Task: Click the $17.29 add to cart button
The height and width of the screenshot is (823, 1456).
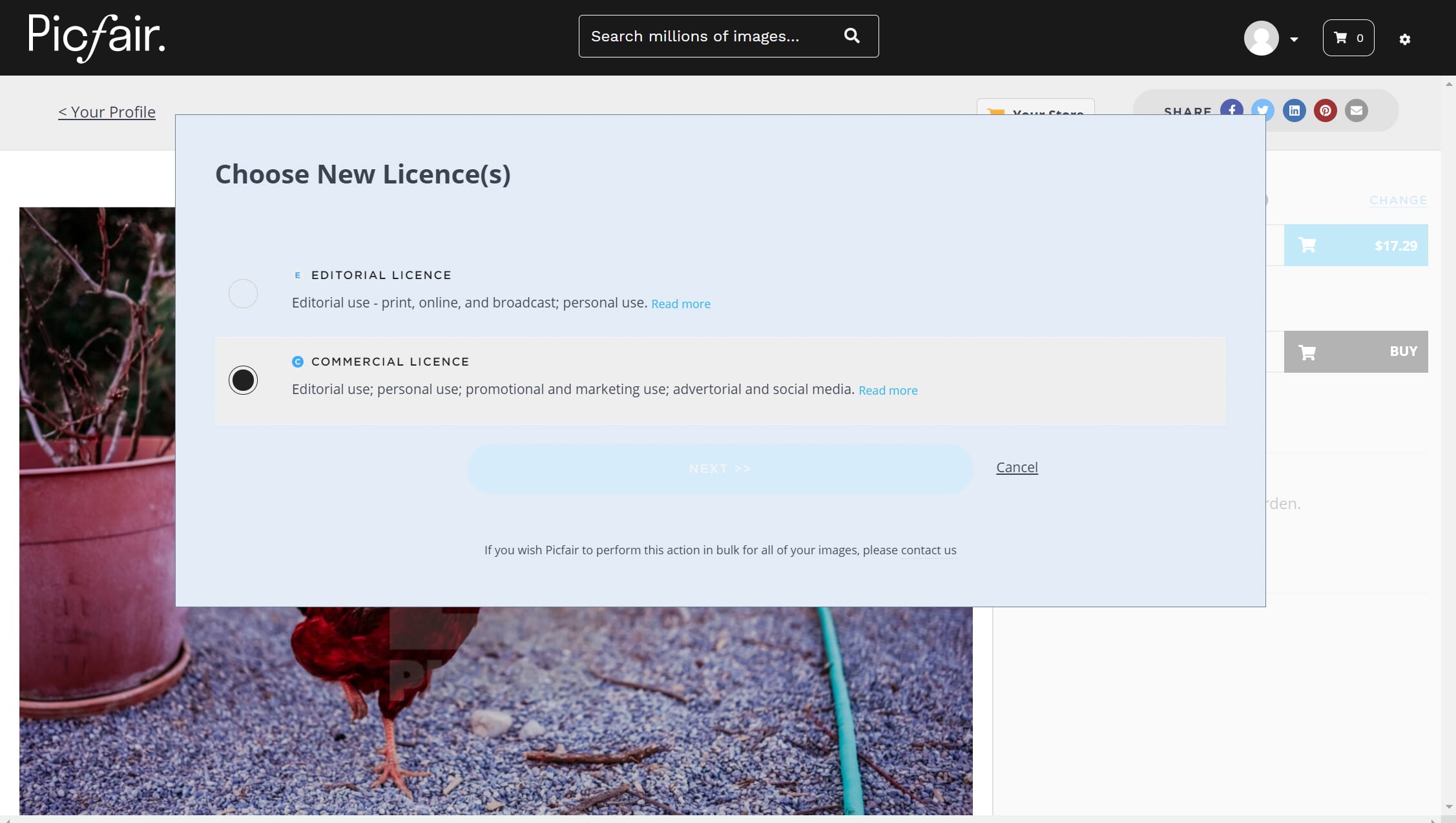Action: pyautogui.click(x=1355, y=245)
